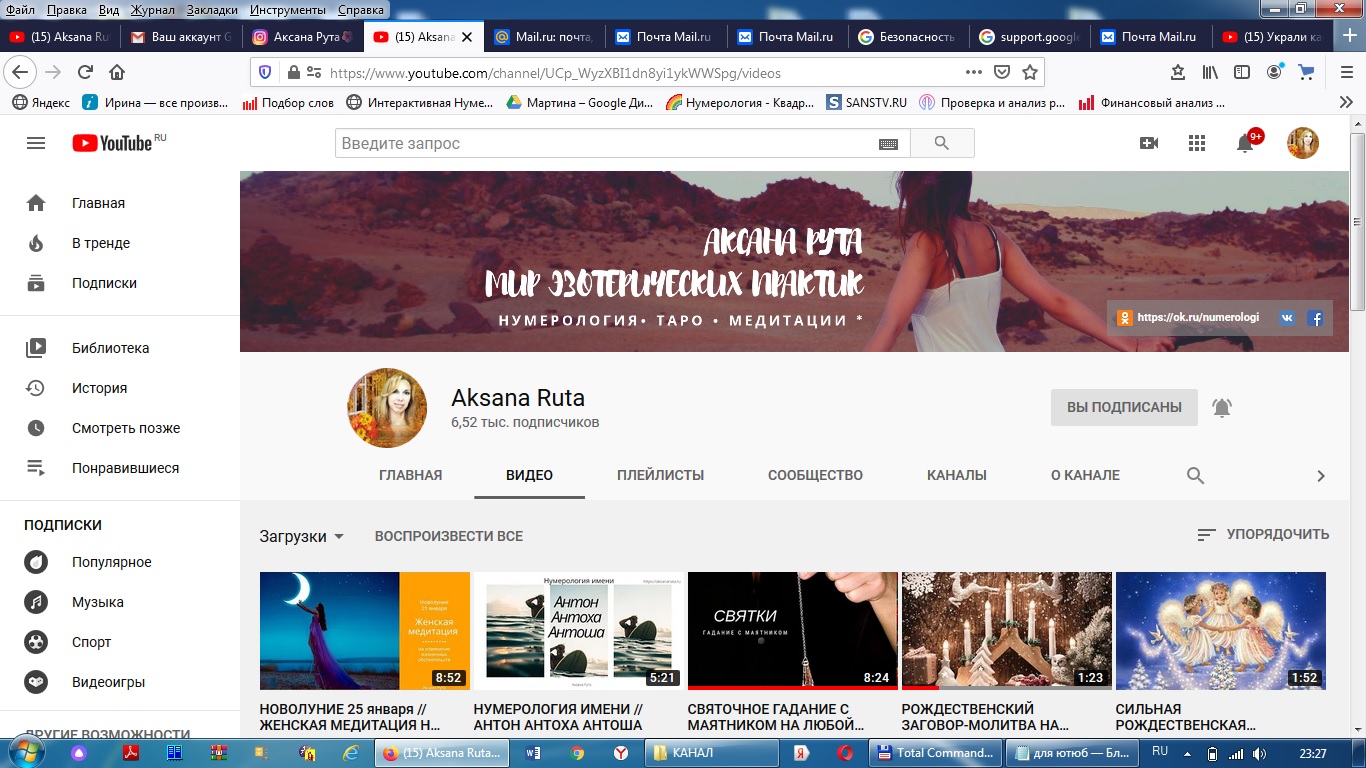Image resolution: width=1366 pixels, height=768 pixels.
Task: Show more bookmarks with double chevron
Action: [1346, 102]
